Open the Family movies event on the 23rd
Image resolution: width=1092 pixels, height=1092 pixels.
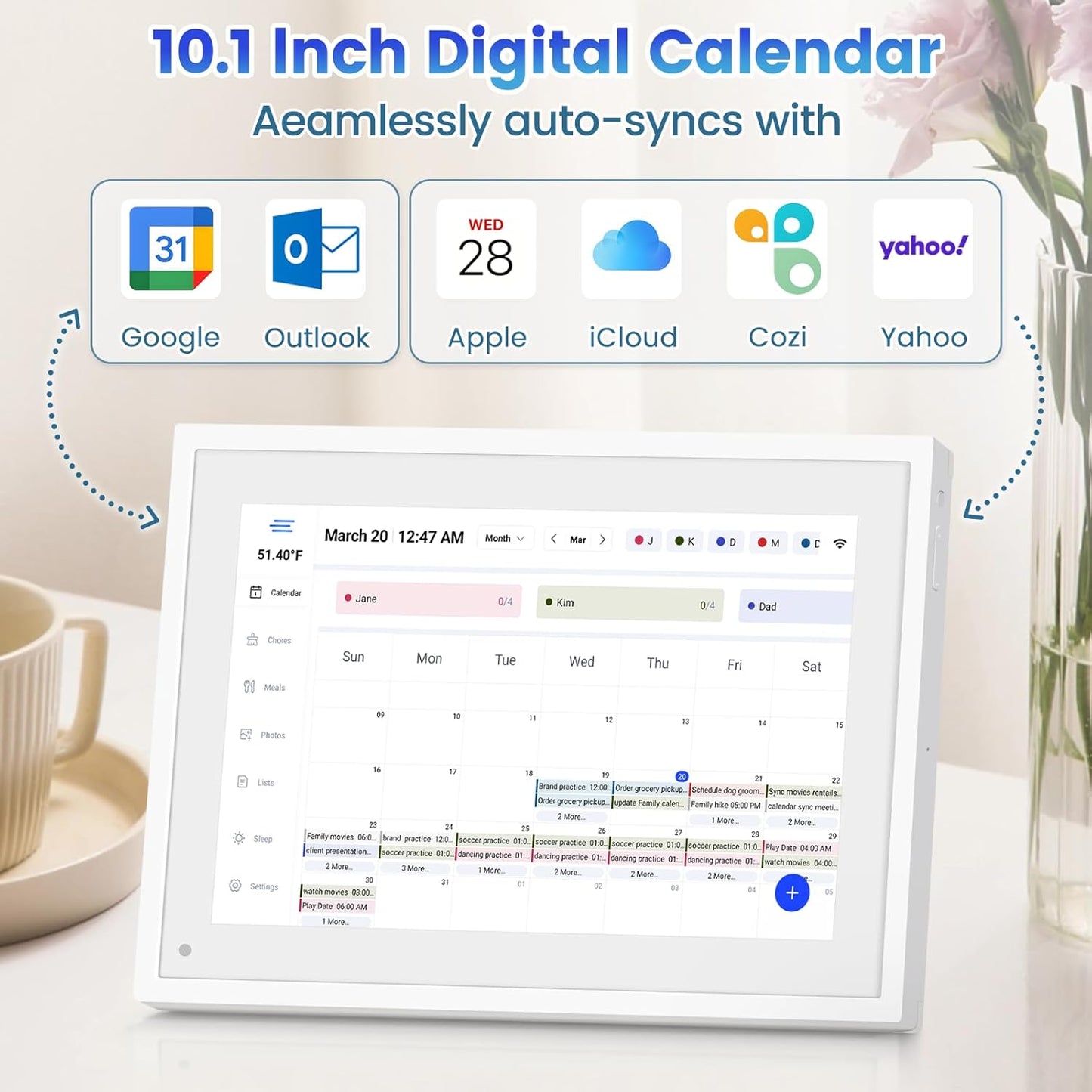[340, 837]
